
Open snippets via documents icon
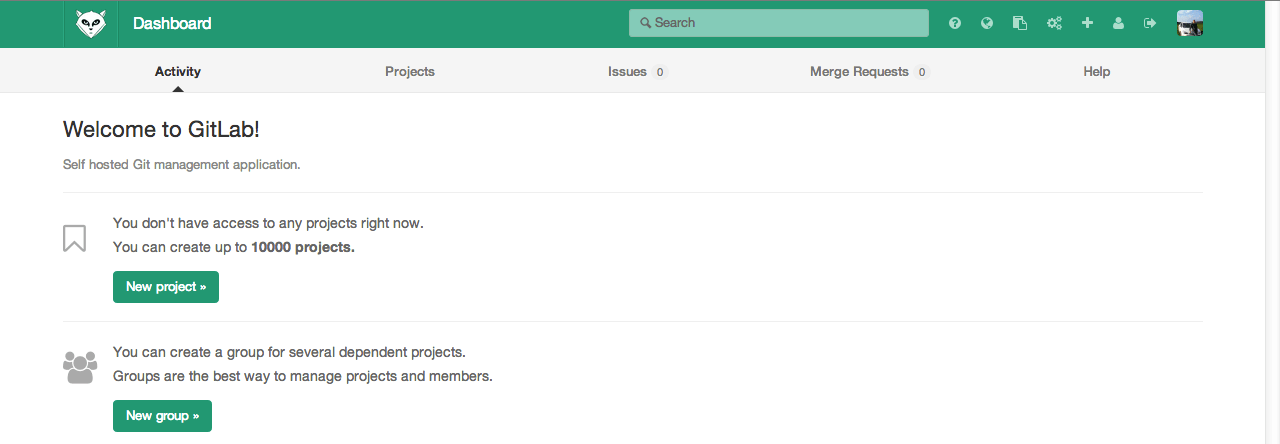coord(1020,23)
